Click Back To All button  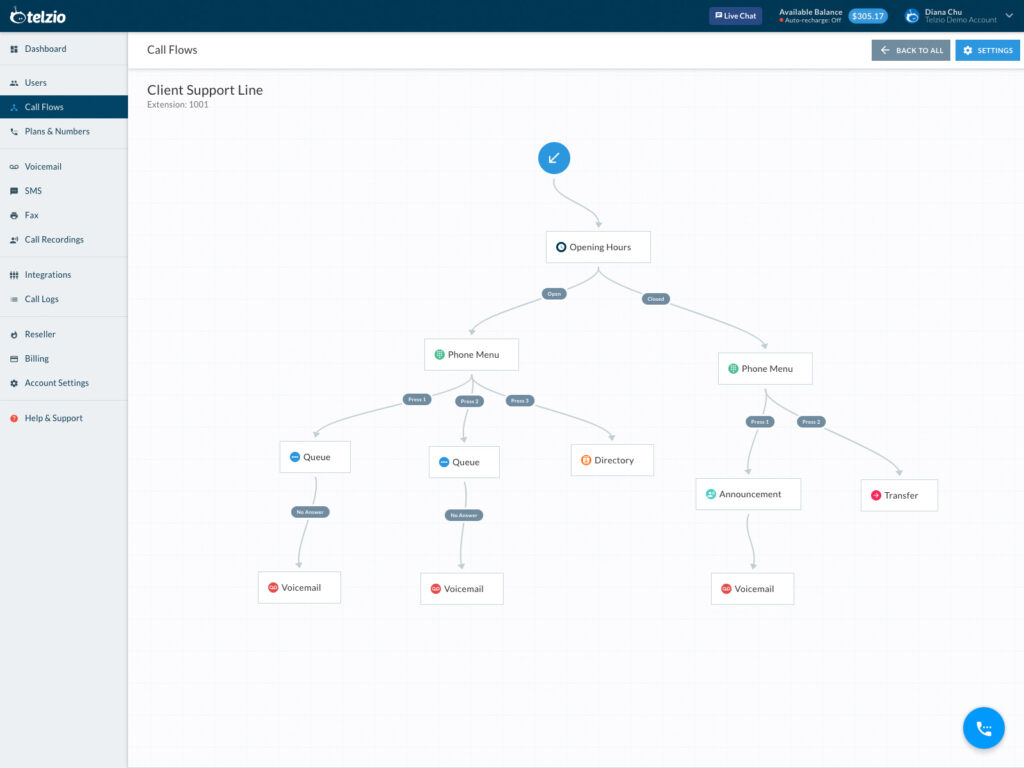point(910,50)
